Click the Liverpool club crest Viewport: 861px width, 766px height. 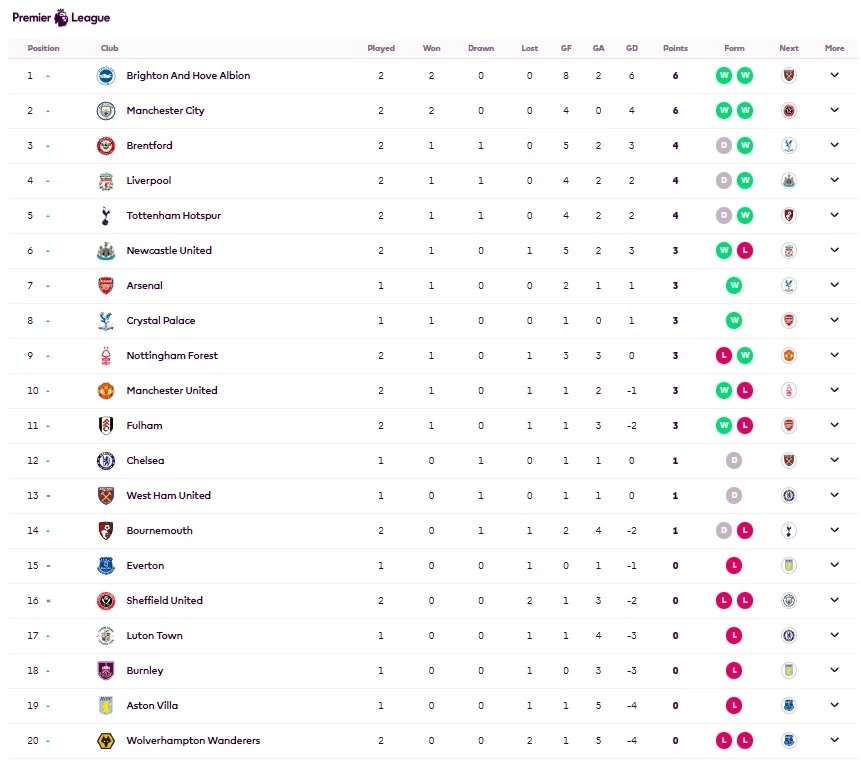[106, 181]
